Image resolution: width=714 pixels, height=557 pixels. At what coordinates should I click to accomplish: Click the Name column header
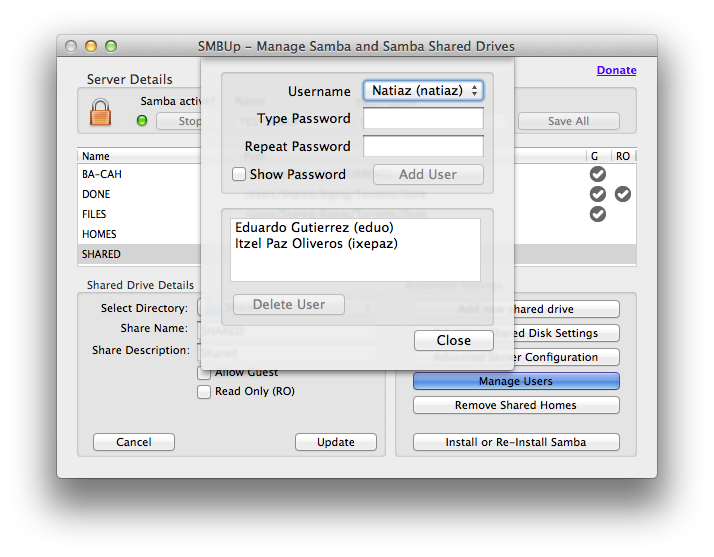click(x=139, y=156)
